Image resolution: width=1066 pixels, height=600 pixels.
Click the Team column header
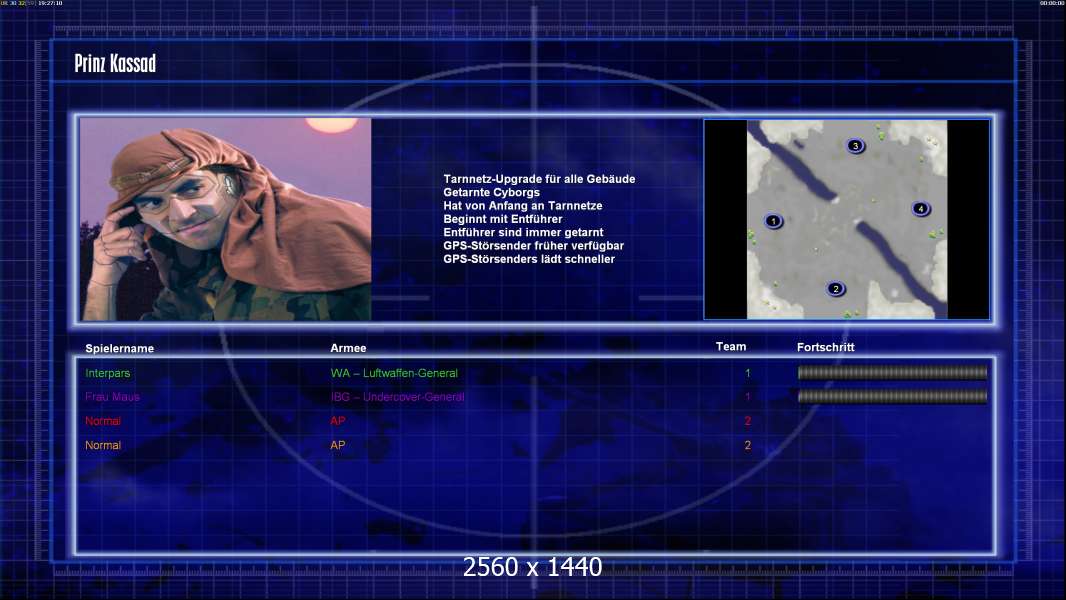[731, 347]
